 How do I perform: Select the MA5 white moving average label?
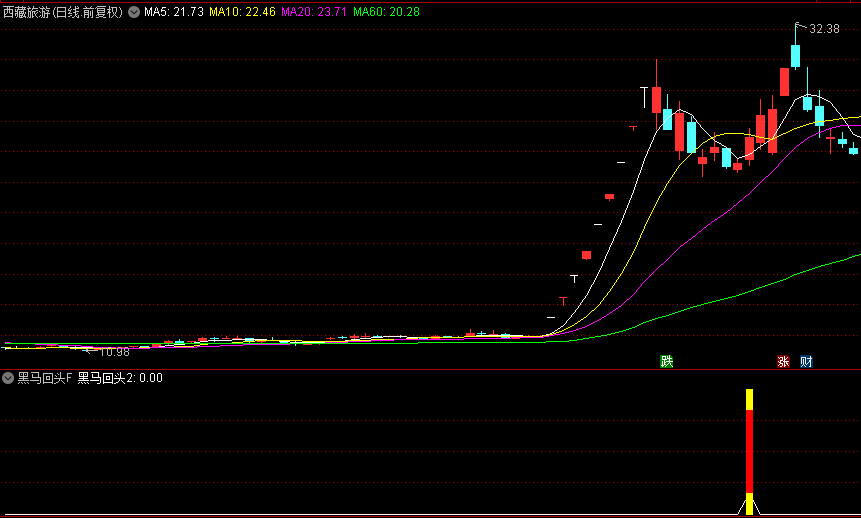click(x=174, y=12)
